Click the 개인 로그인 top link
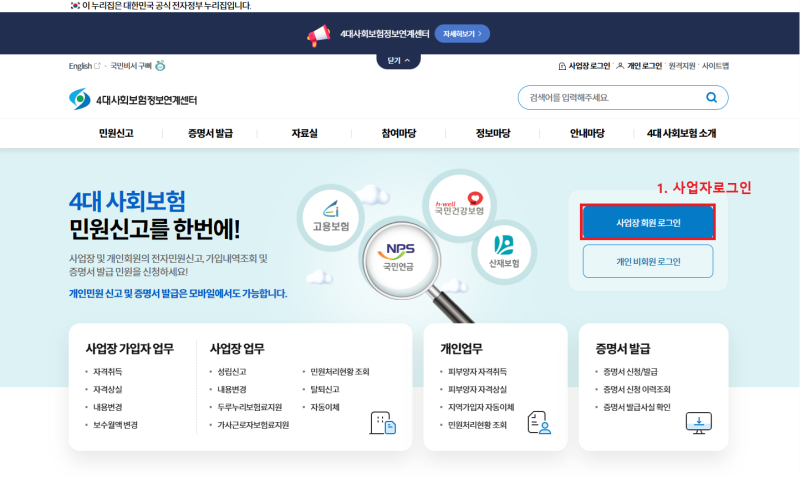 (639, 66)
